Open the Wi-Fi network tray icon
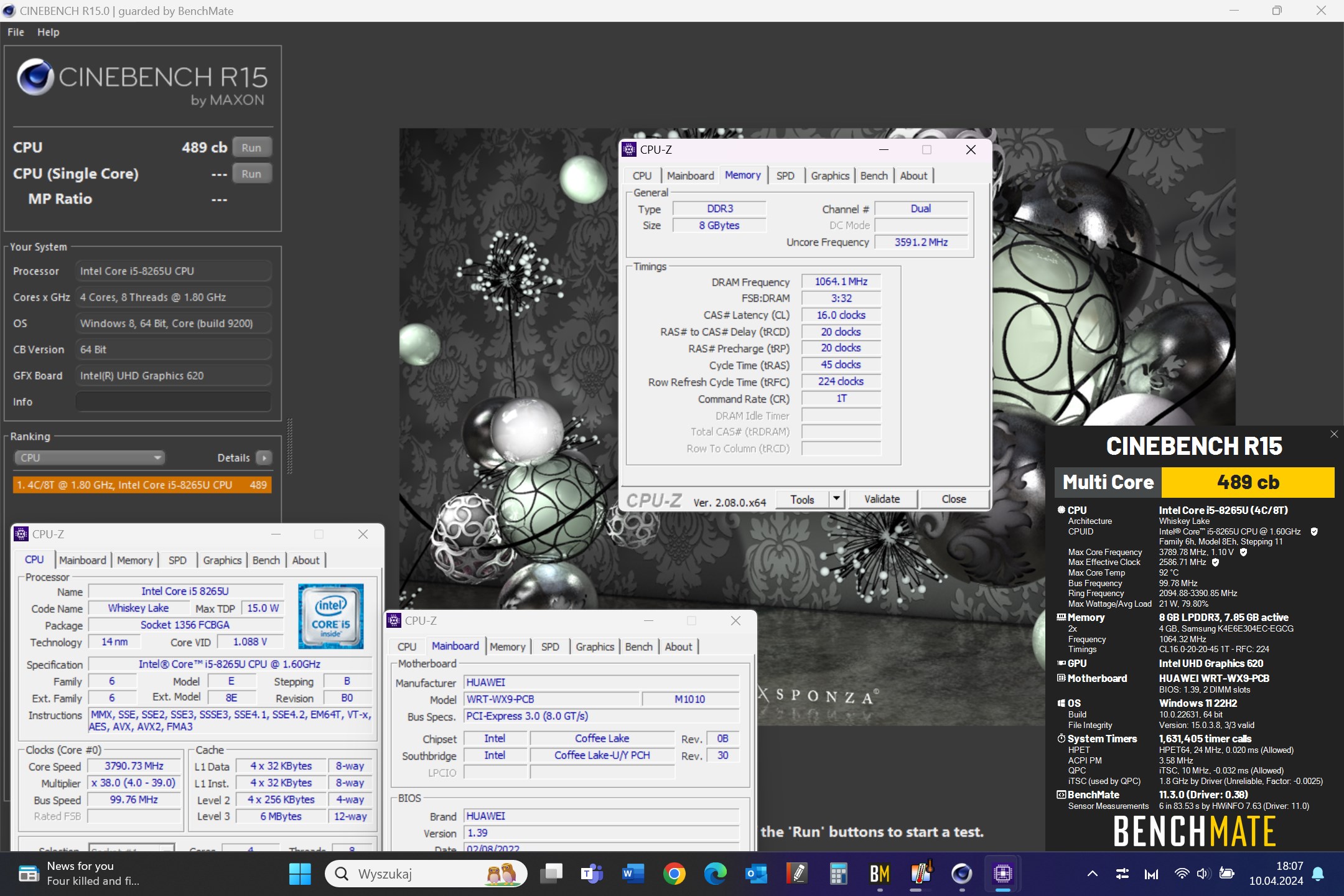The width and height of the screenshot is (1344, 896). click(1181, 874)
